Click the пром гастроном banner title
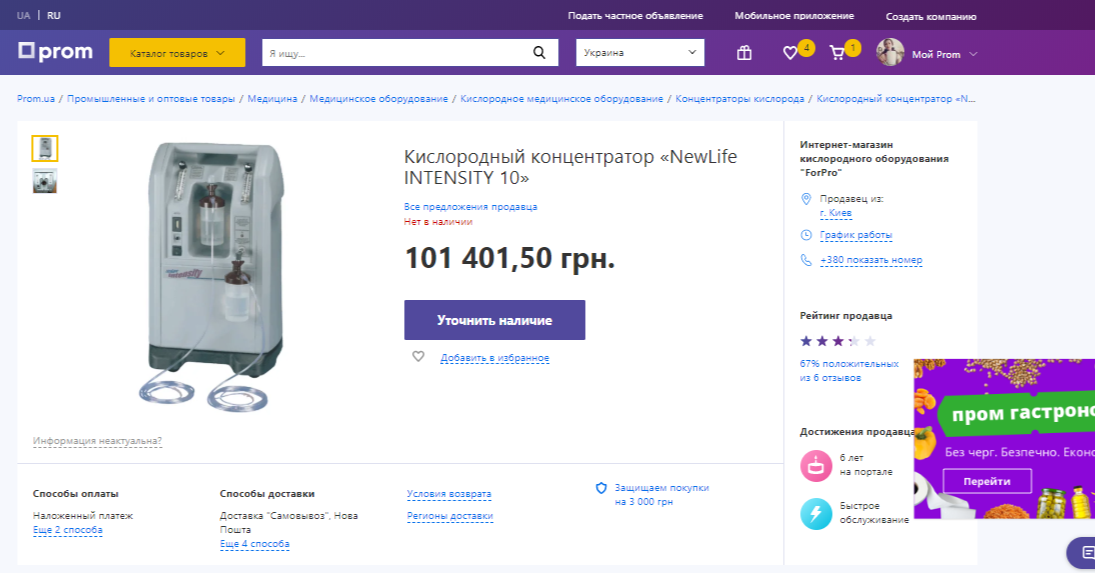1095x573 pixels. pyautogui.click(x=1023, y=413)
